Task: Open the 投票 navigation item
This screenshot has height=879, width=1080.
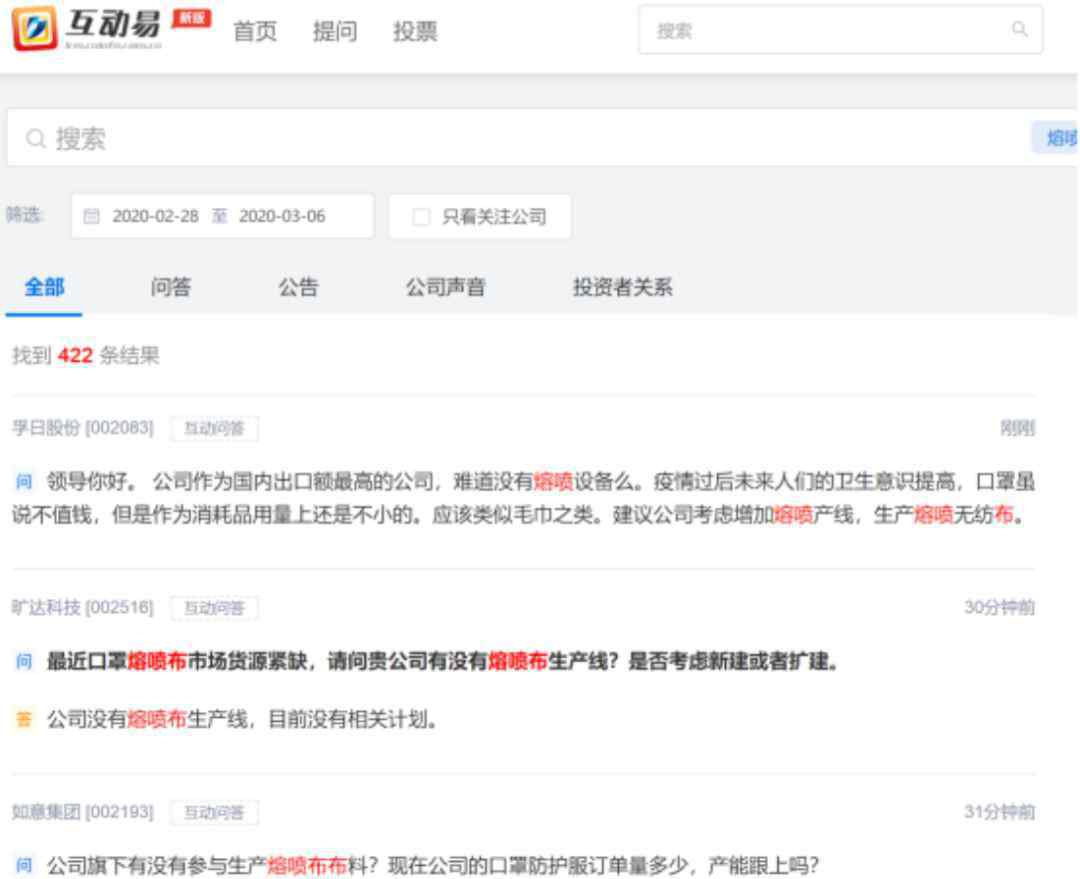Action: [x=415, y=31]
